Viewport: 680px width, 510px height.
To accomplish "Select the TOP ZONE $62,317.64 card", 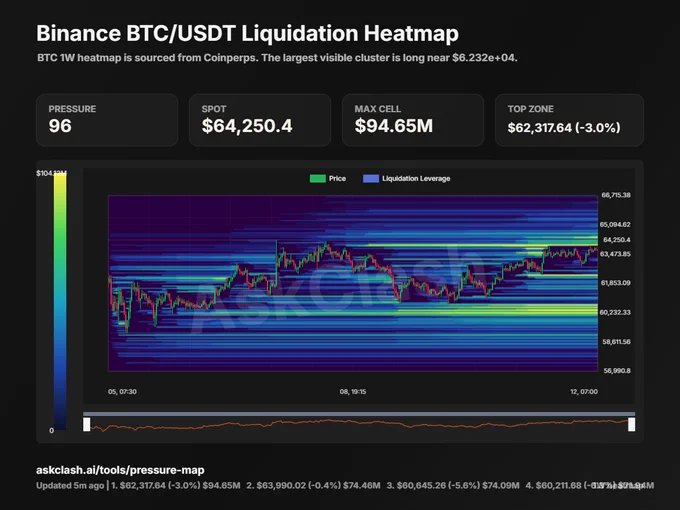I will pos(569,120).
